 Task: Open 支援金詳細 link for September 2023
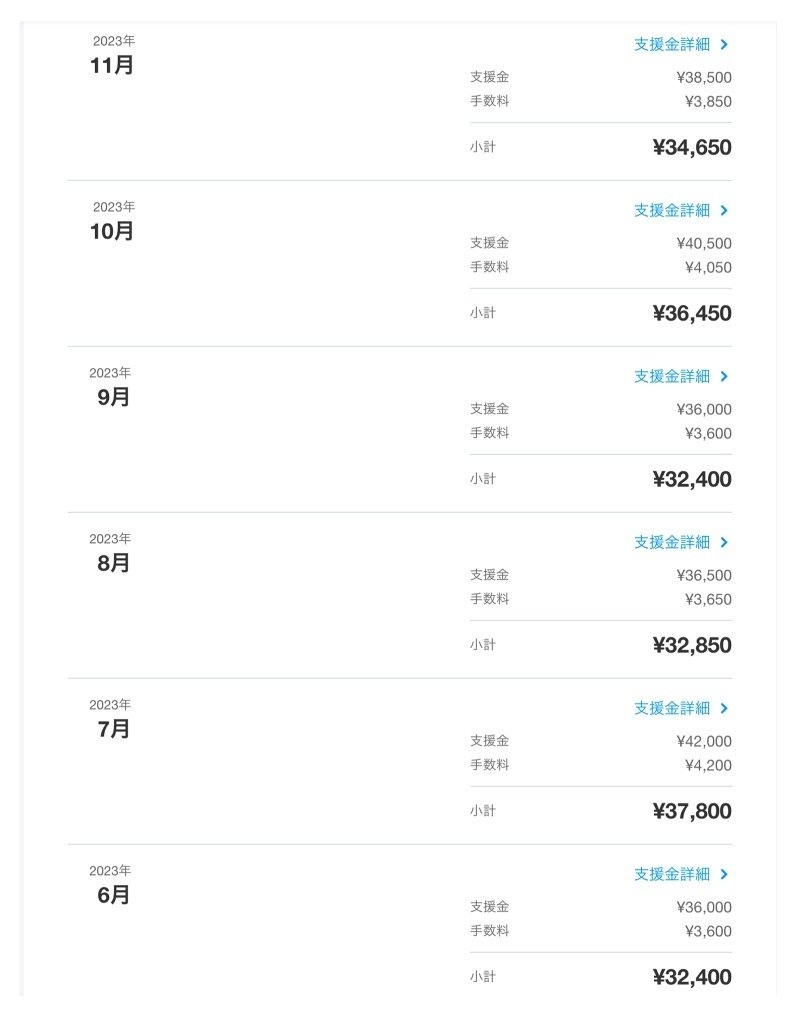671,376
